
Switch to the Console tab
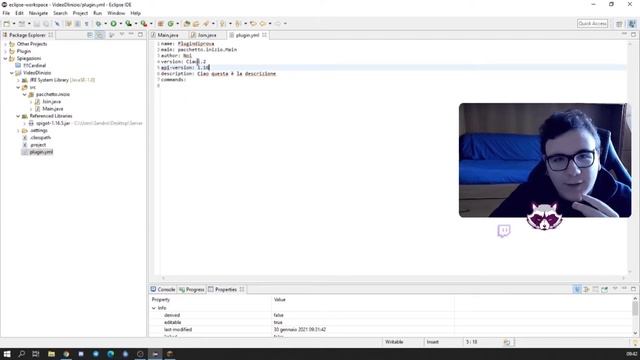tap(163, 289)
